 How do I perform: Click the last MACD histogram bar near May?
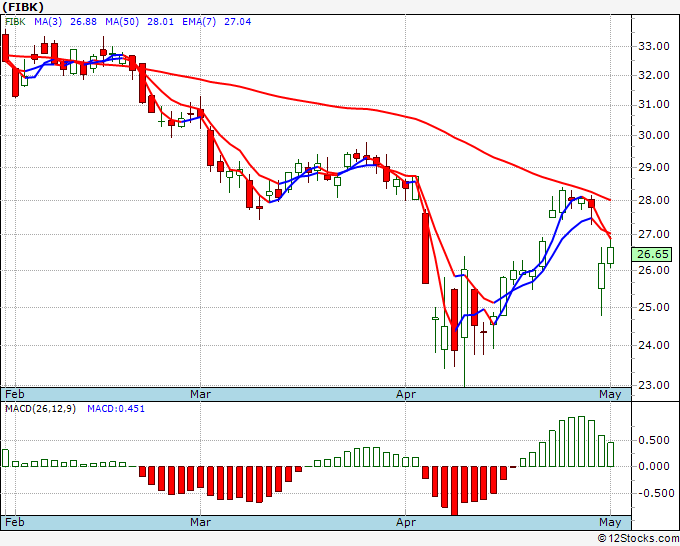(611, 454)
